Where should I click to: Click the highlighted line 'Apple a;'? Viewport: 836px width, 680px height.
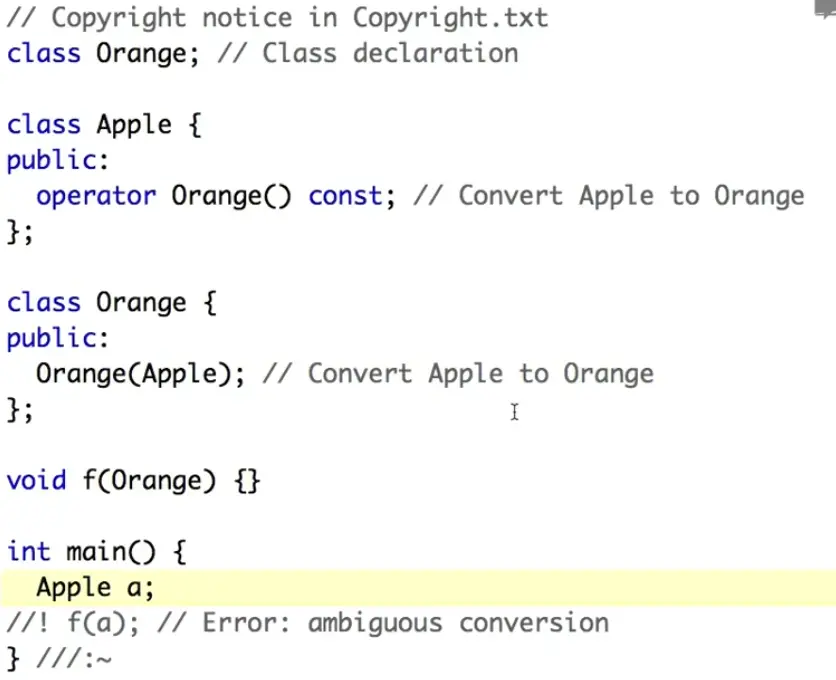(x=95, y=587)
